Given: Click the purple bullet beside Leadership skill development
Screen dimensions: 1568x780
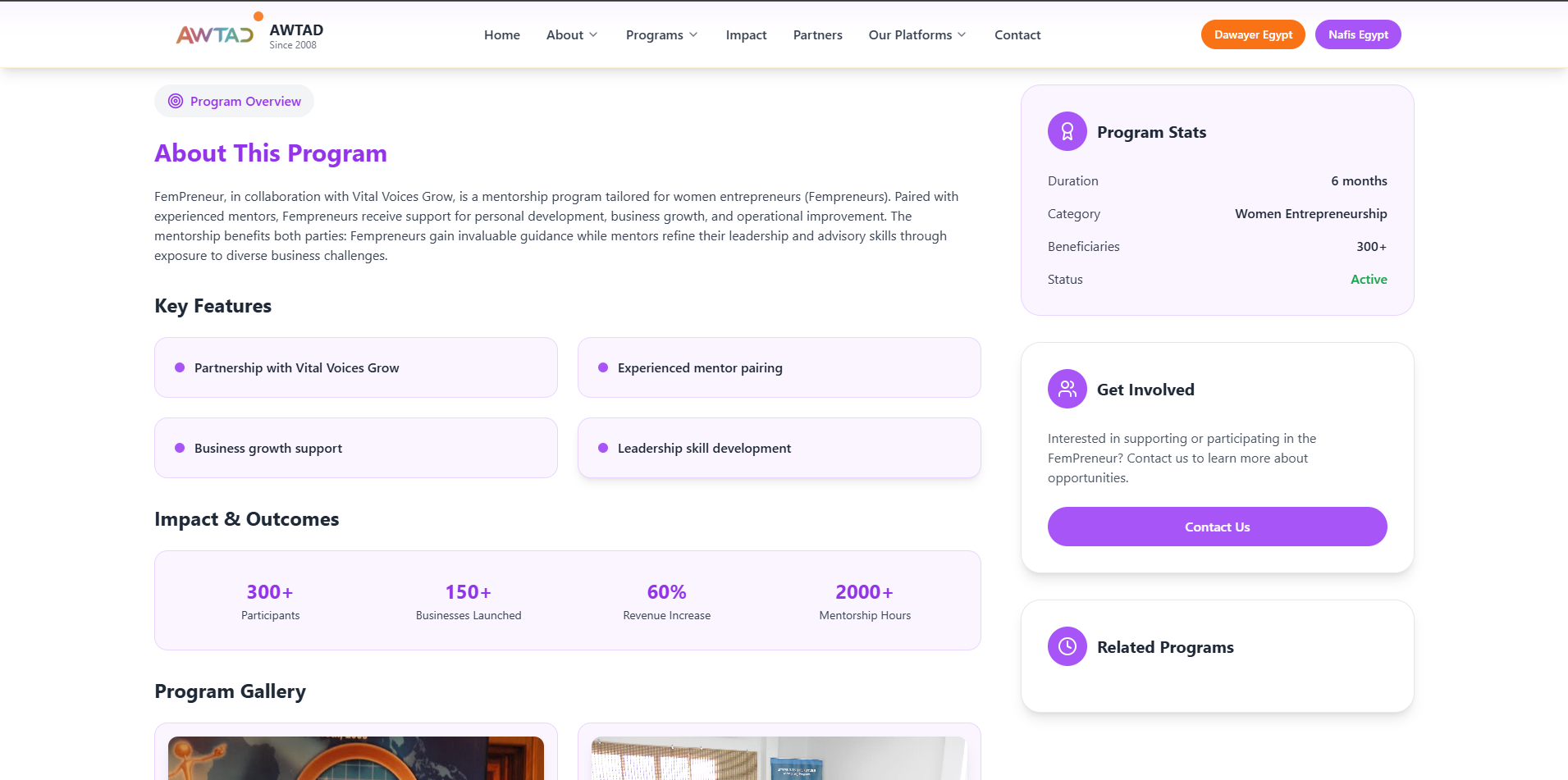Looking at the screenshot, I should (x=603, y=448).
